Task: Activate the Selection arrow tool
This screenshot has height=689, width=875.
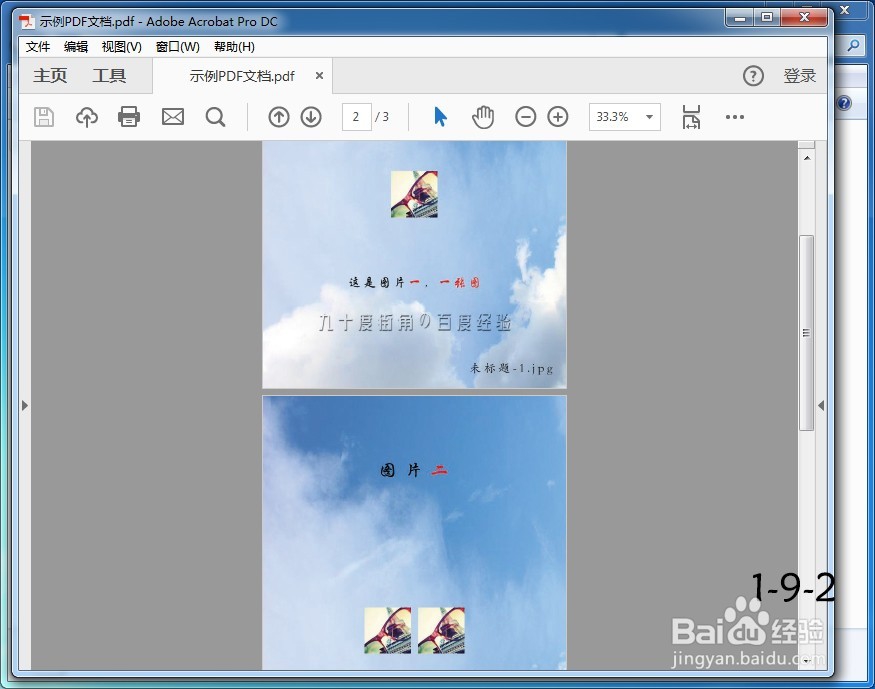Action: pyautogui.click(x=439, y=117)
